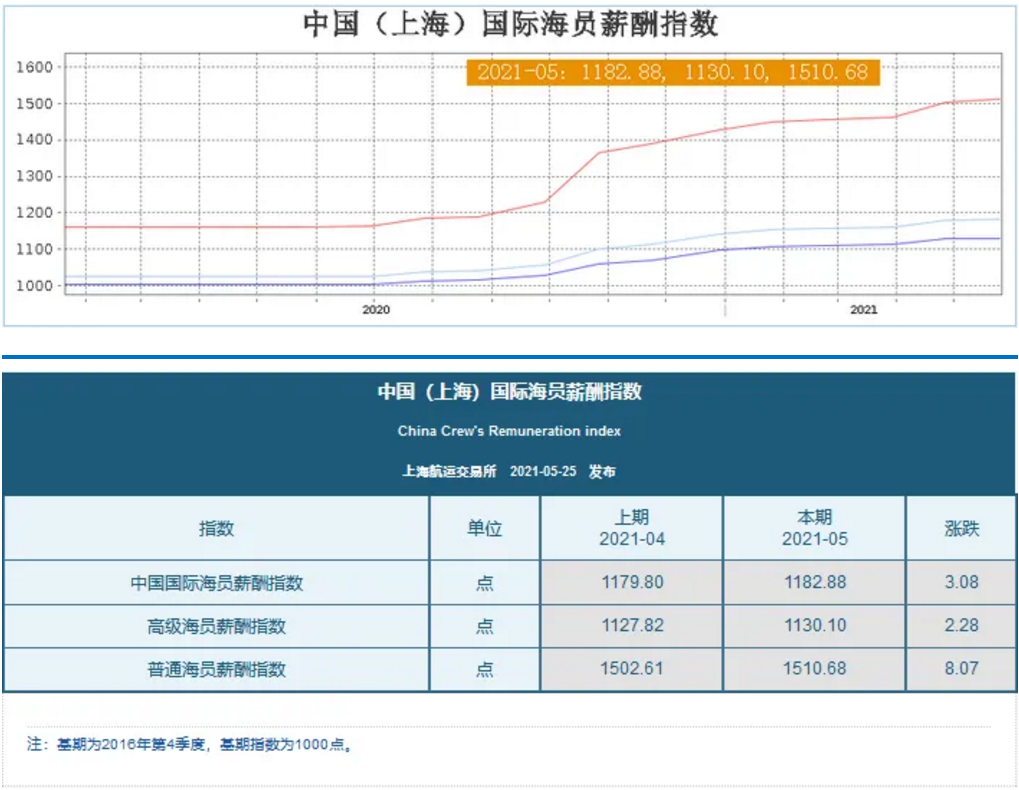Select the 单位 column header
1019x790 pixels.
click(485, 528)
